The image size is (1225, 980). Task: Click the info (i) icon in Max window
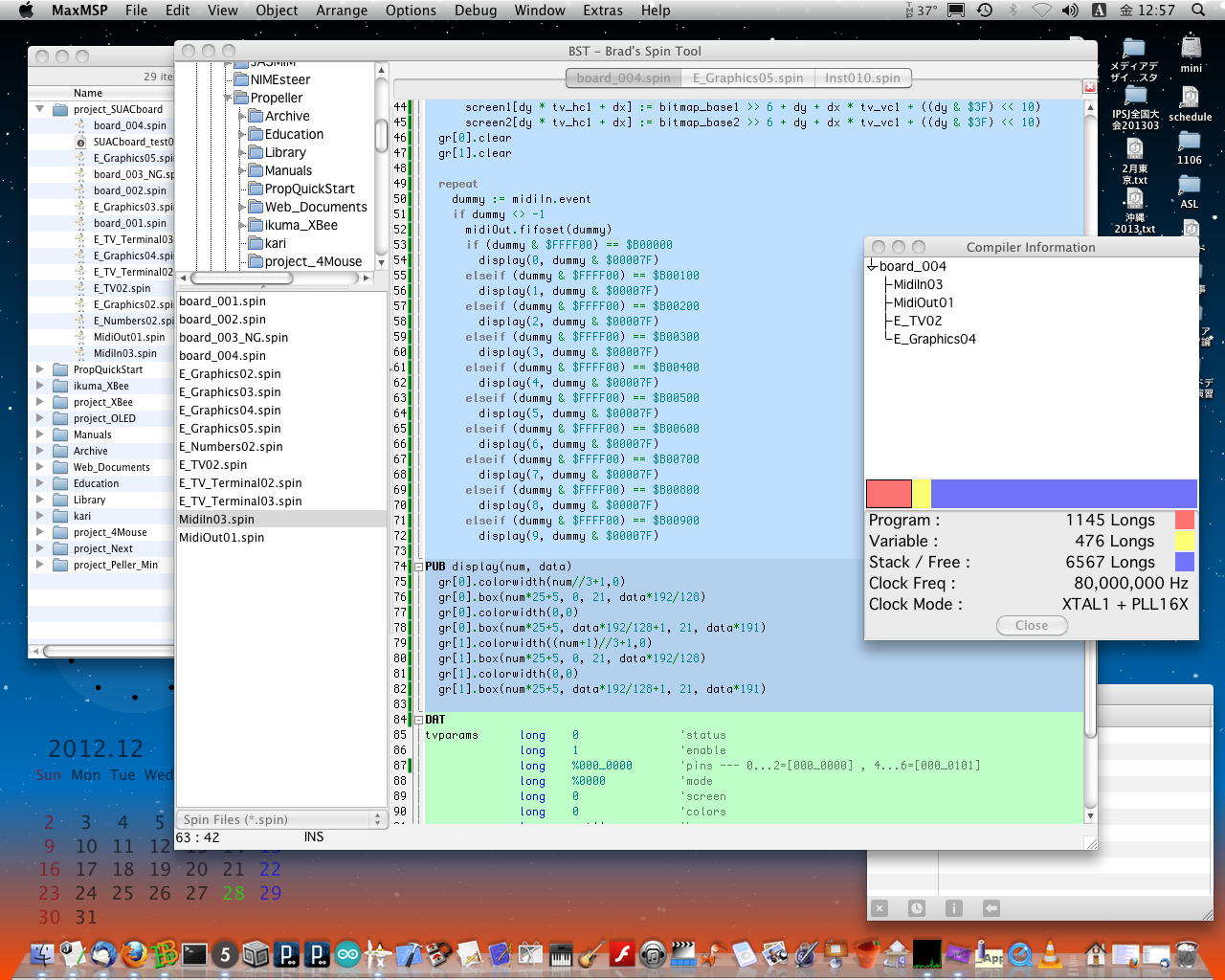click(x=954, y=908)
